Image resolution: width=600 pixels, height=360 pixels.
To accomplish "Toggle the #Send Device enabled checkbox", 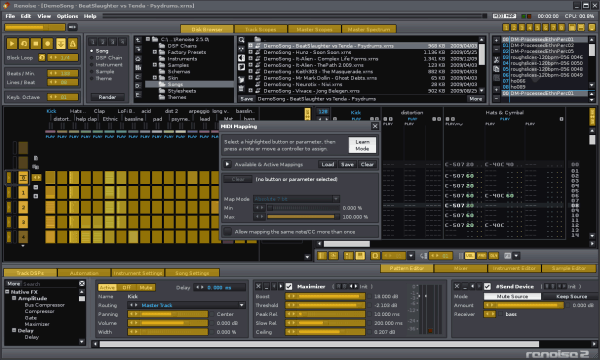I will point(488,286).
